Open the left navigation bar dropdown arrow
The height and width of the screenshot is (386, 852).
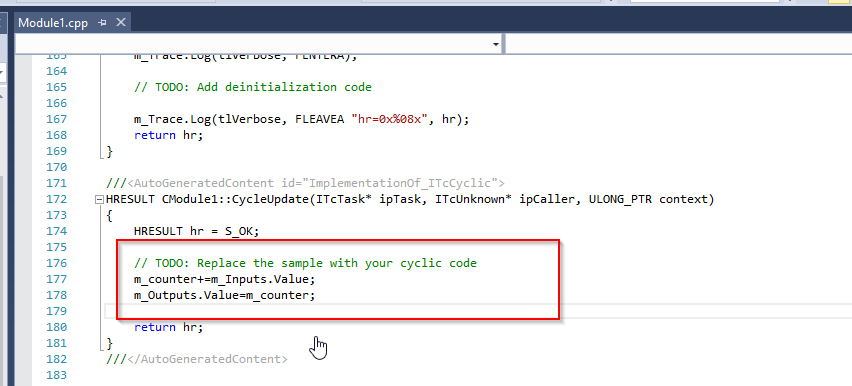tap(496, 44)
